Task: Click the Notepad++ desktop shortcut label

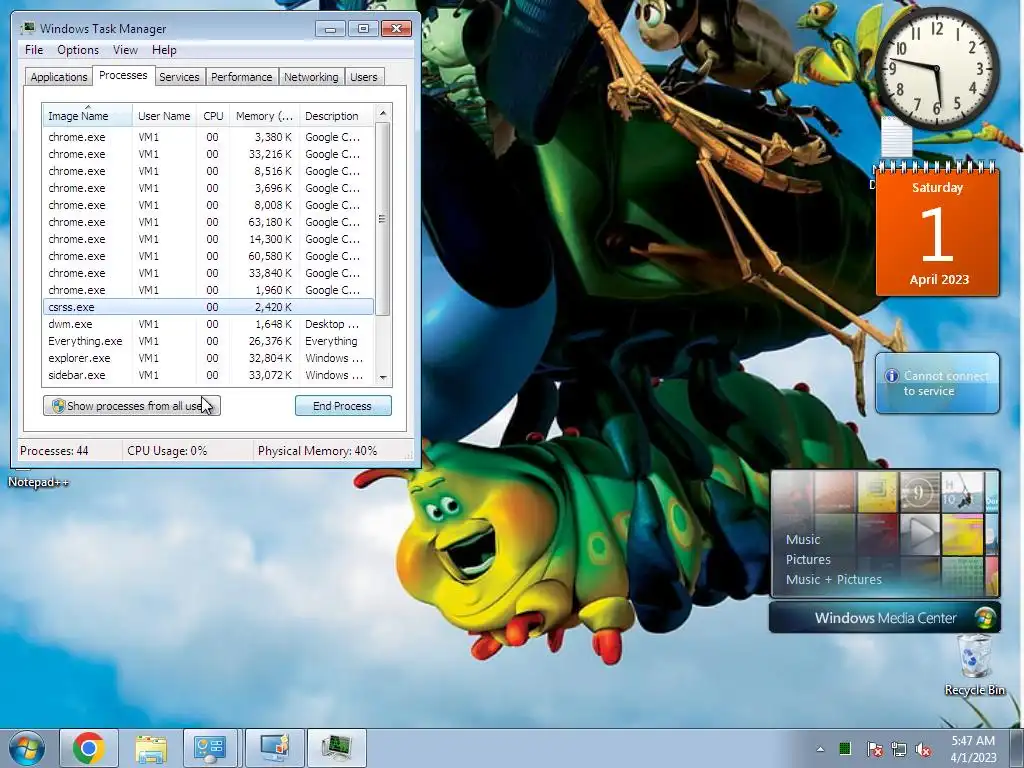Action: click(38, 482)
